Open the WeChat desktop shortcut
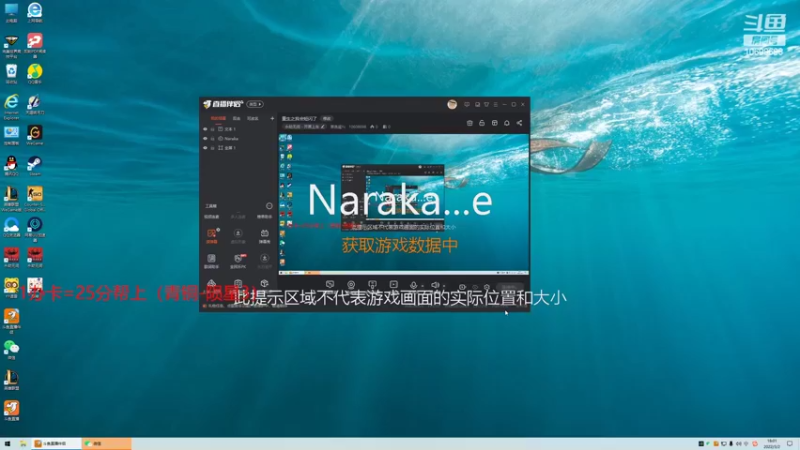 point(11,350)
